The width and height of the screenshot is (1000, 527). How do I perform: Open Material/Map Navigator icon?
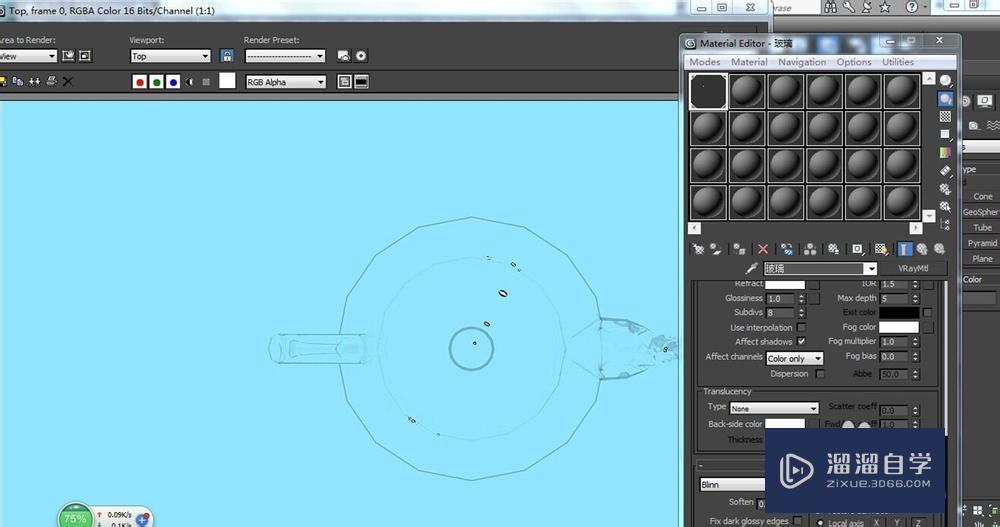[945, 225]
